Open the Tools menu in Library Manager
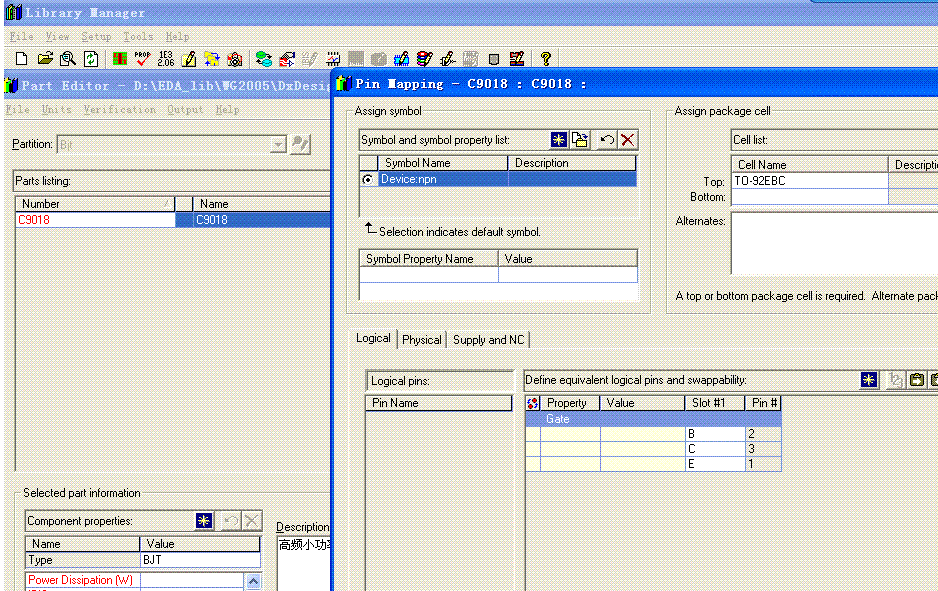 pos(138,36)
